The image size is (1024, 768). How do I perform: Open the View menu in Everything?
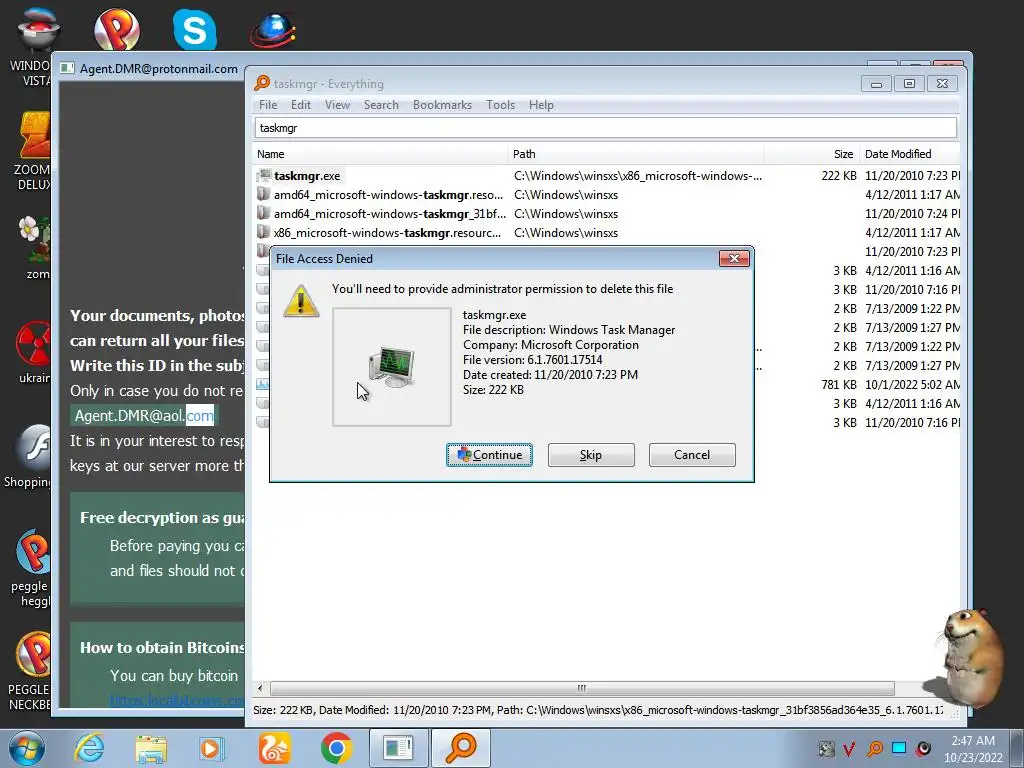[x=338, y=104]
